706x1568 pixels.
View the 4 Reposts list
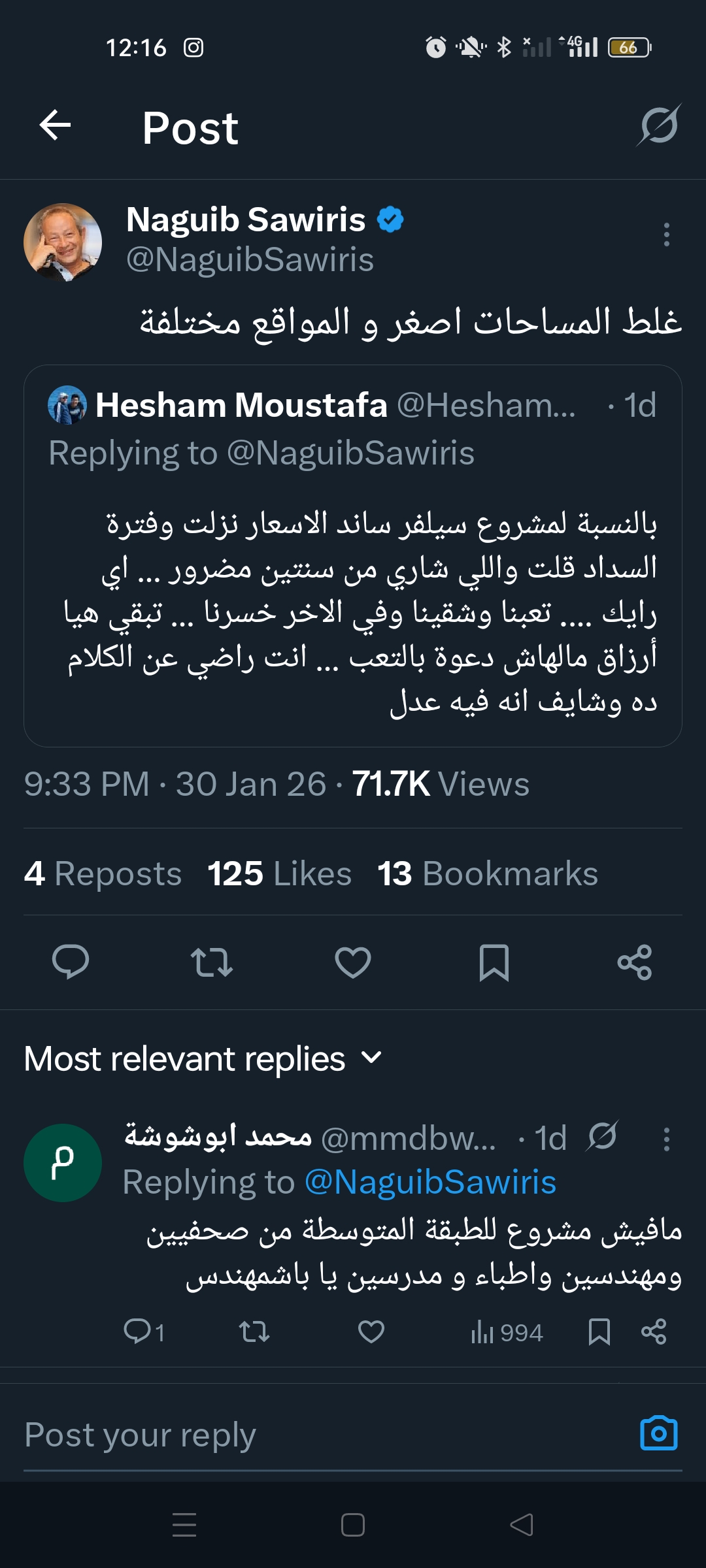103,874
